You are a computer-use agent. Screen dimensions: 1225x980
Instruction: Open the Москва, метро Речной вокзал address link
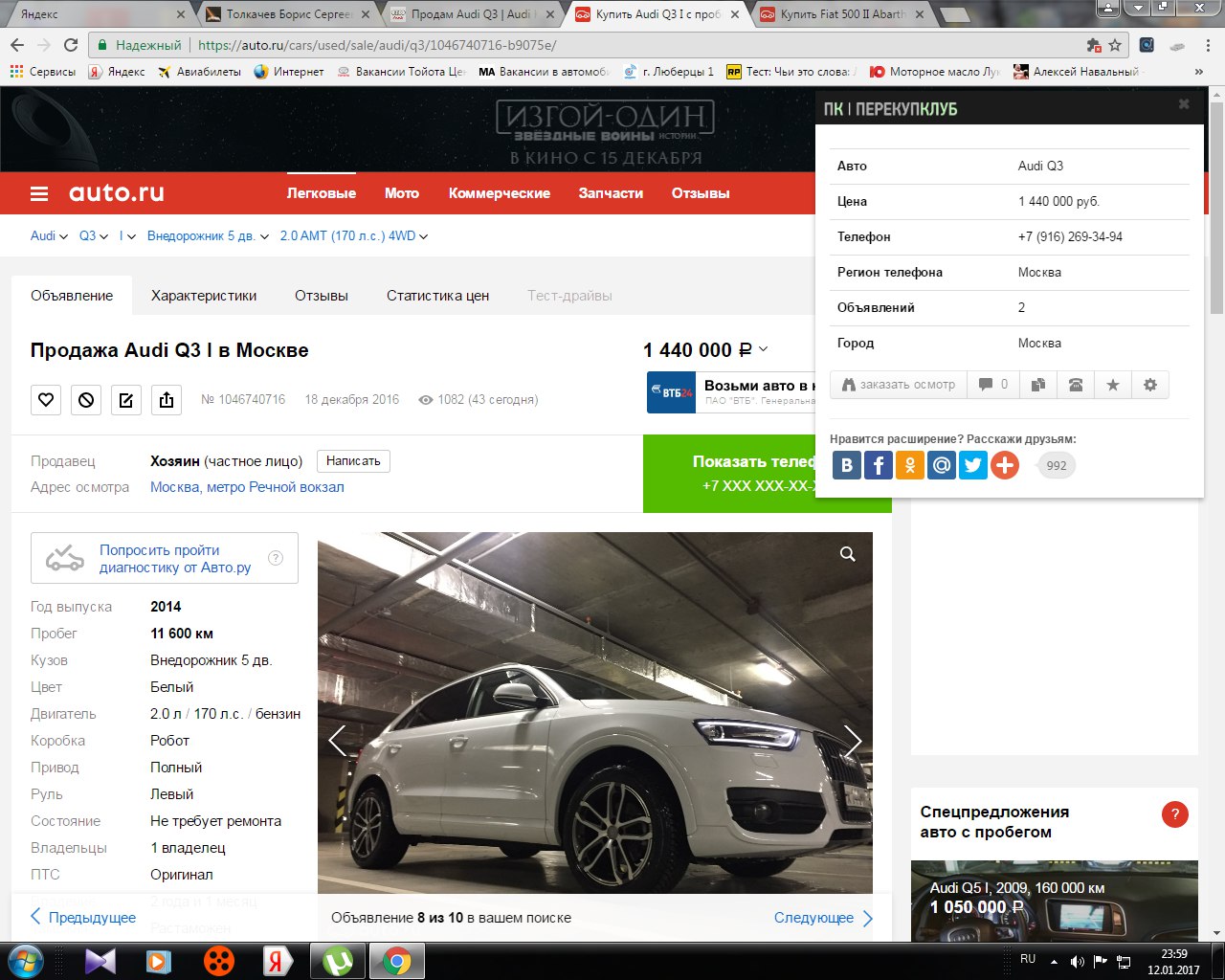tap(247, 487)
